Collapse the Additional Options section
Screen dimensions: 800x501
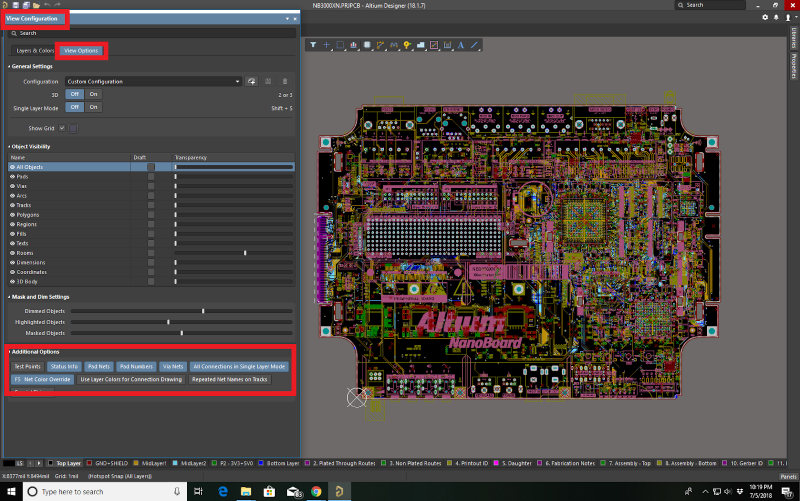10,352
